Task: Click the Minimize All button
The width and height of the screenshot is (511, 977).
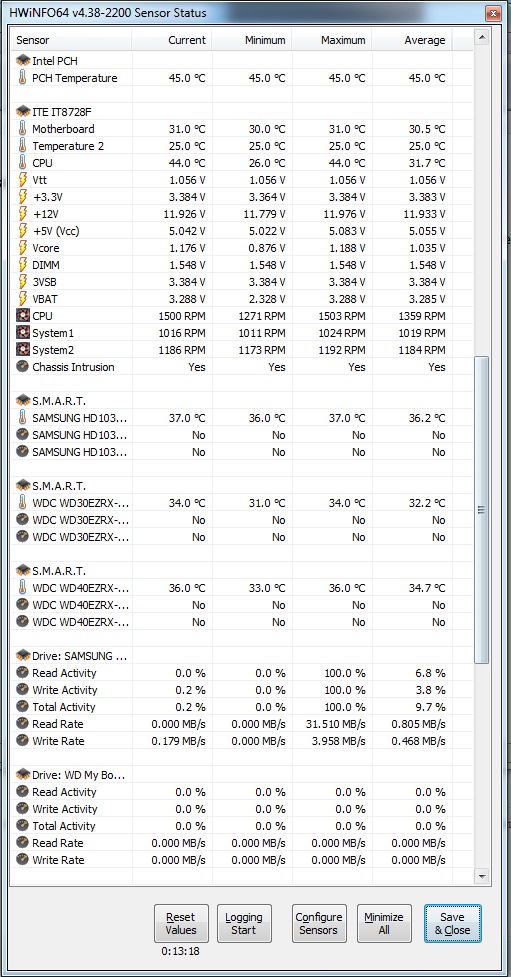Action: (x=384, y=923)
